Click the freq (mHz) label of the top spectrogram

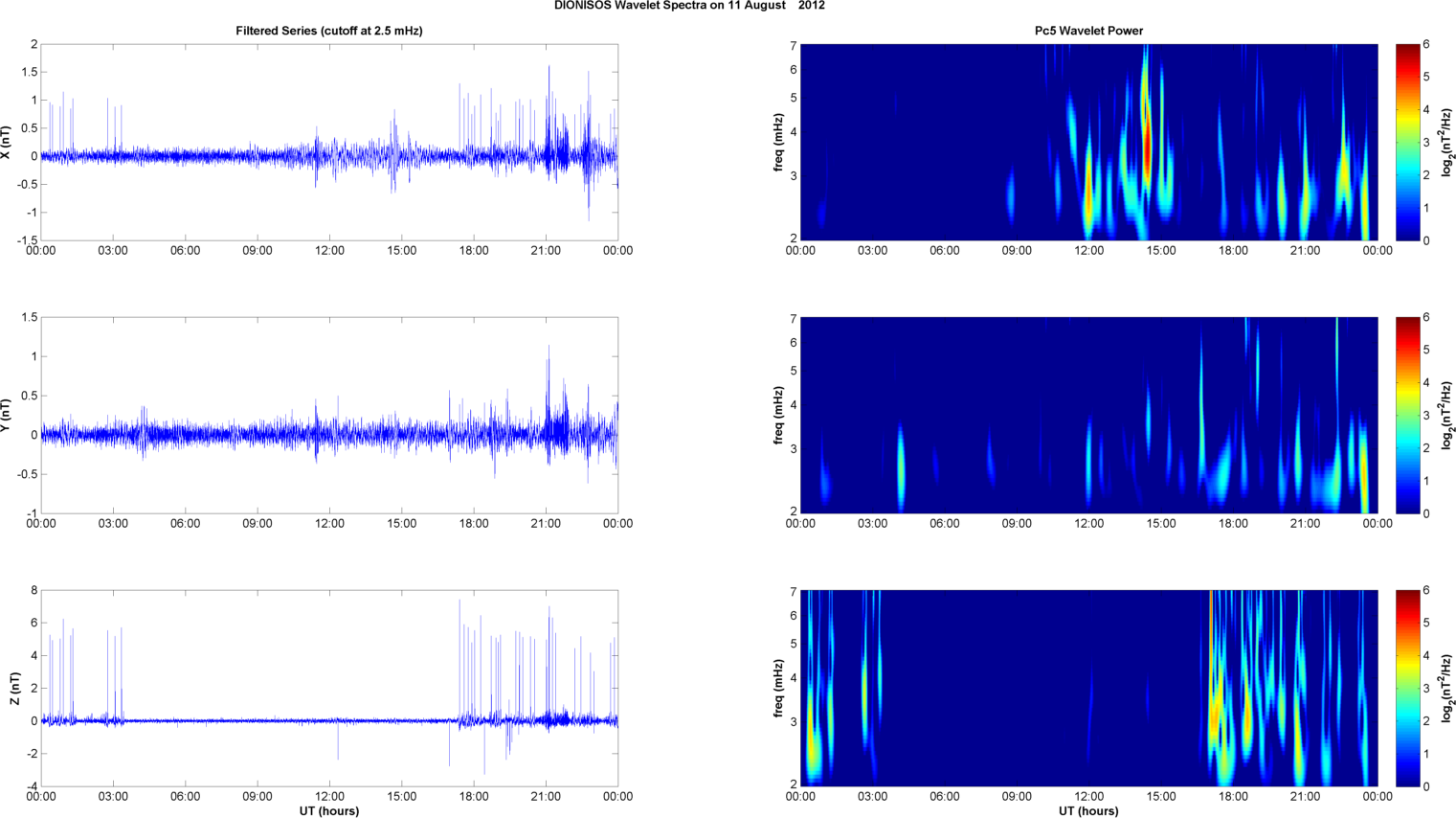click(778, 142)
